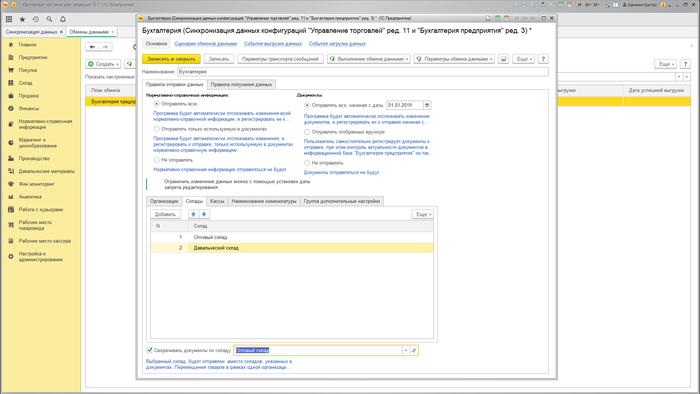Open the help question mark in dialog toolbar
700x394 pixels.
coord(543,59)
